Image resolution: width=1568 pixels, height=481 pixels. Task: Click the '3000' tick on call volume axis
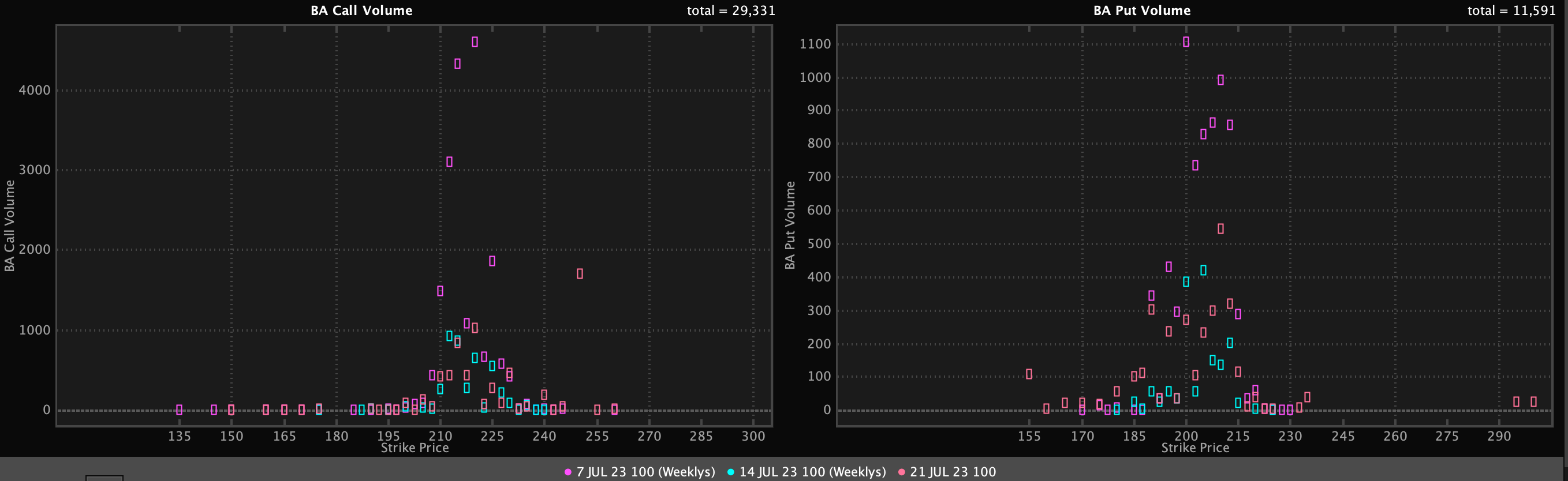(x=35, y=170)
